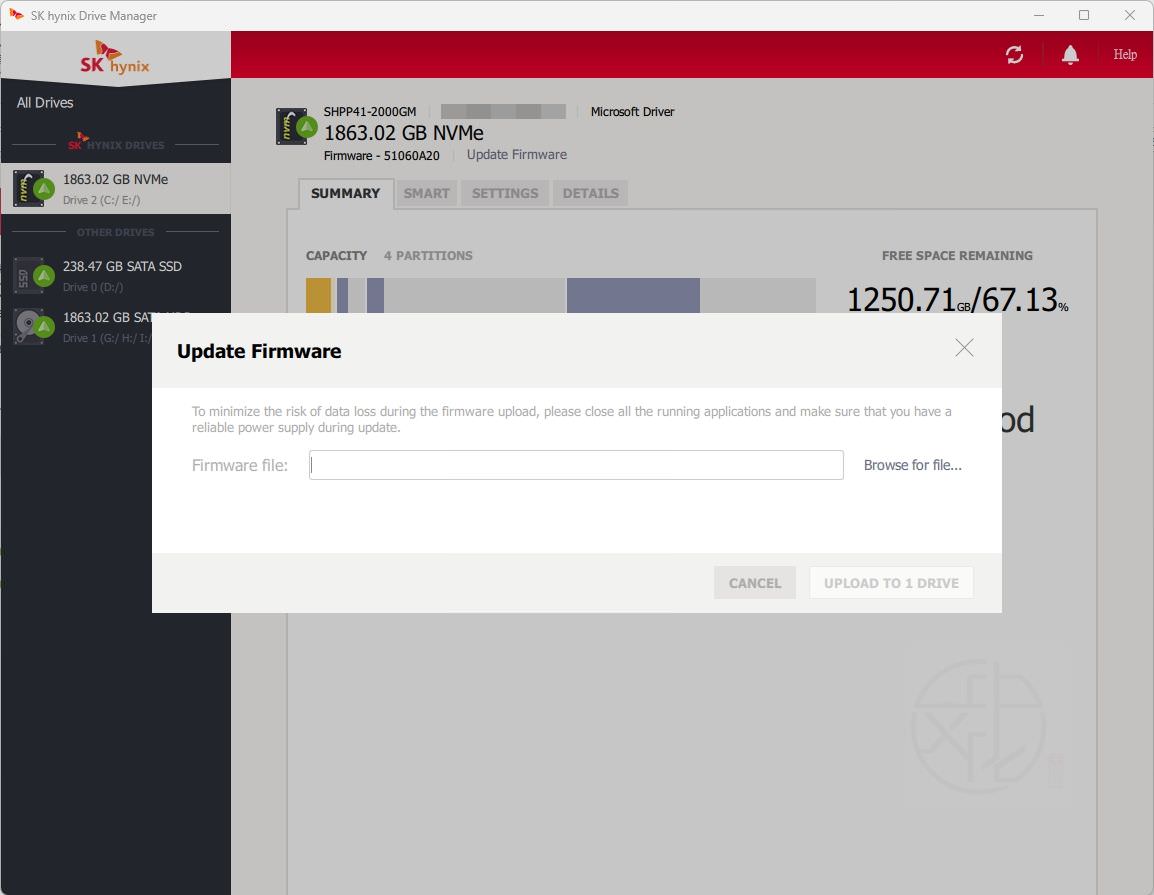
Task: Click the app icon in the title bar
Action: (16, 15)
